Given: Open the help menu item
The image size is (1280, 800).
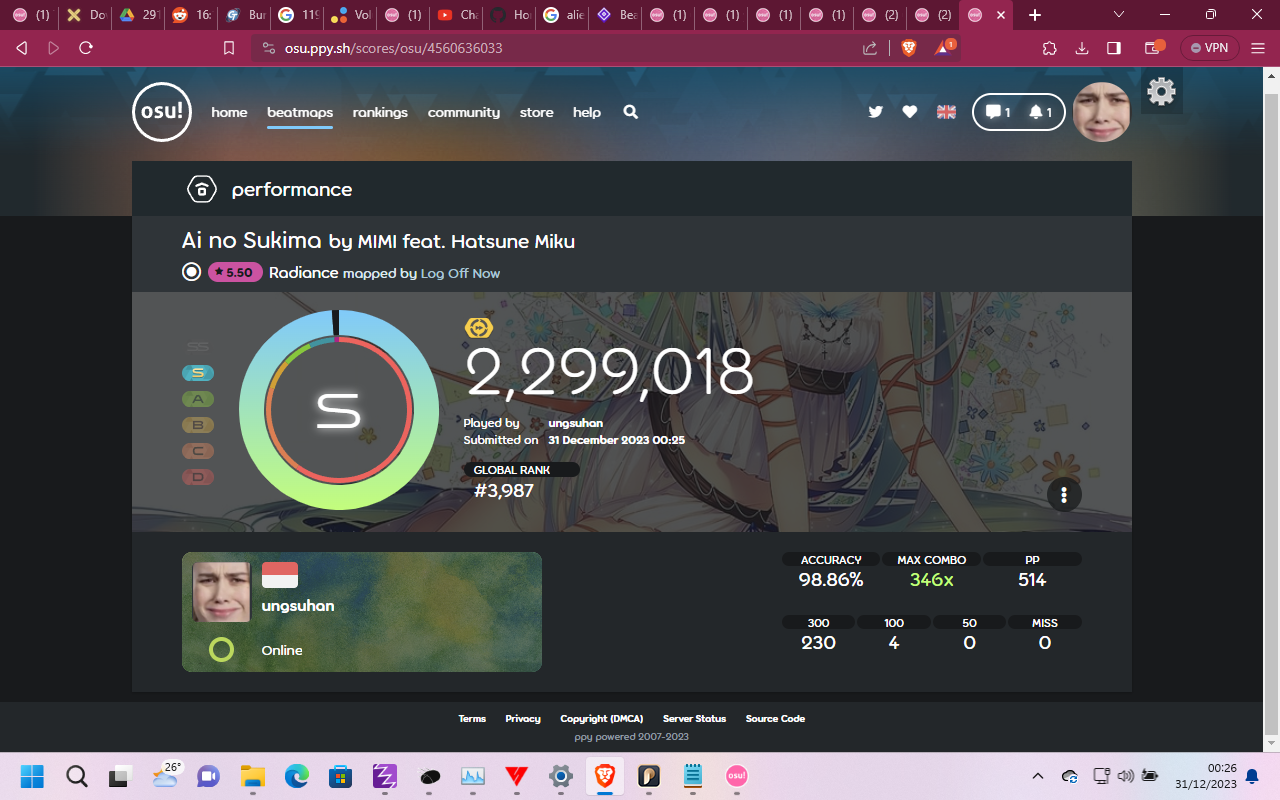Looking at the screenshot, I should (587, 112).
